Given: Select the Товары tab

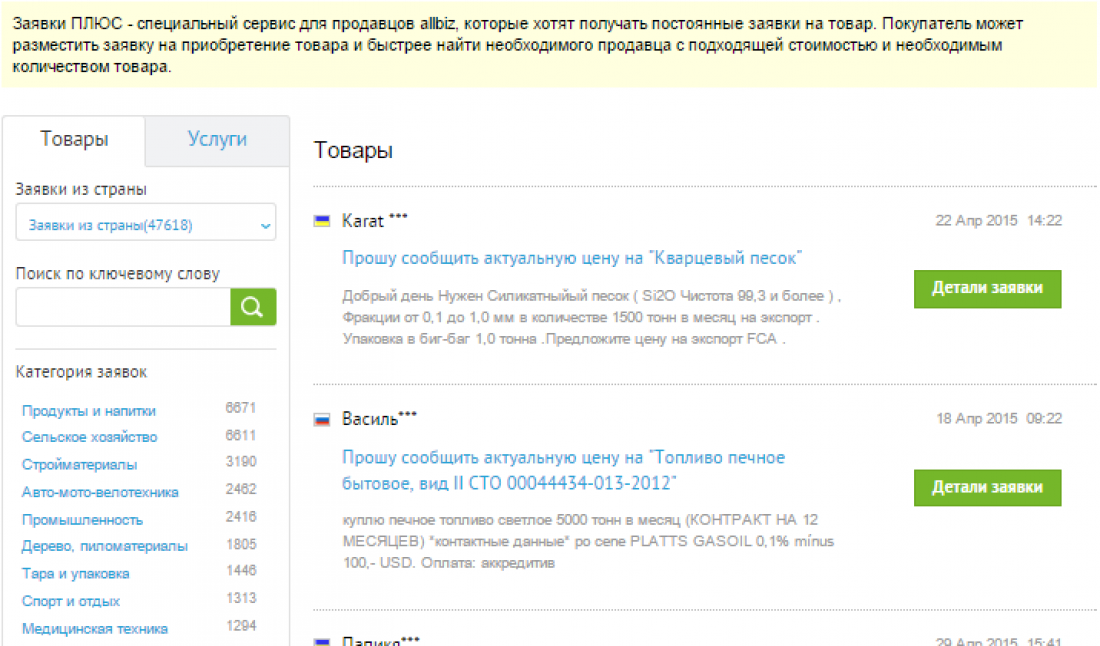Looking at the screenshot, I should pyautogui.click(x=74, y=140).
